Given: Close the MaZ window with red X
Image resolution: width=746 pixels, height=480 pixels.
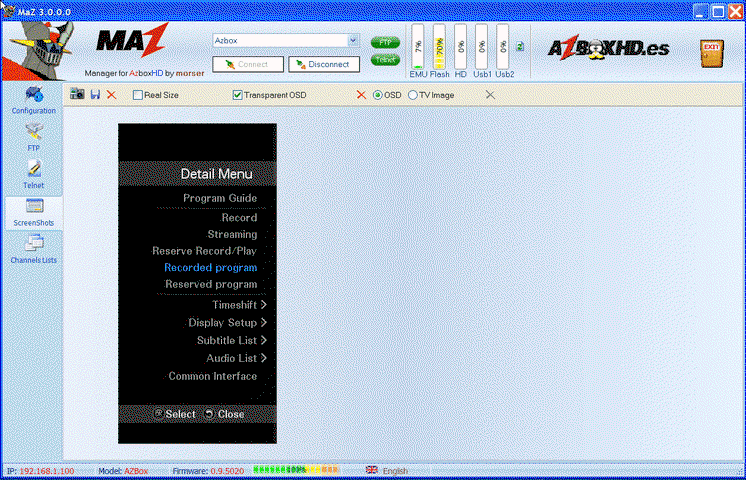Looking at the screenshot, I should [736, 11].
